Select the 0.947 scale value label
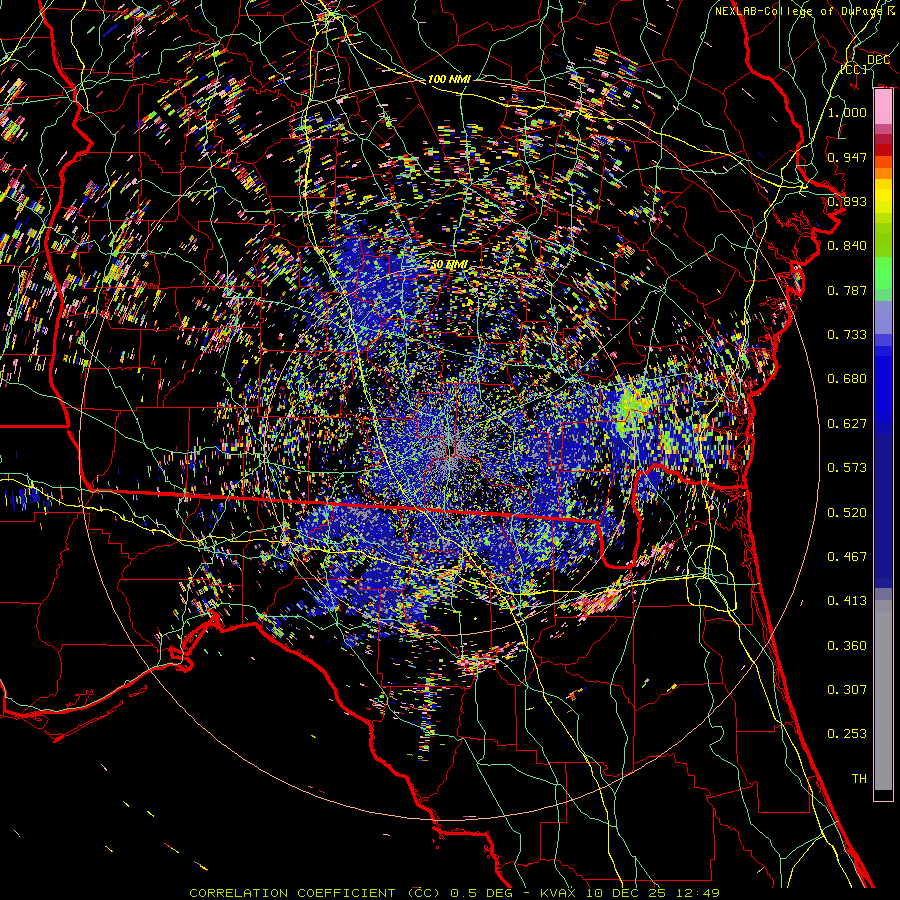 tap(847, 157)
